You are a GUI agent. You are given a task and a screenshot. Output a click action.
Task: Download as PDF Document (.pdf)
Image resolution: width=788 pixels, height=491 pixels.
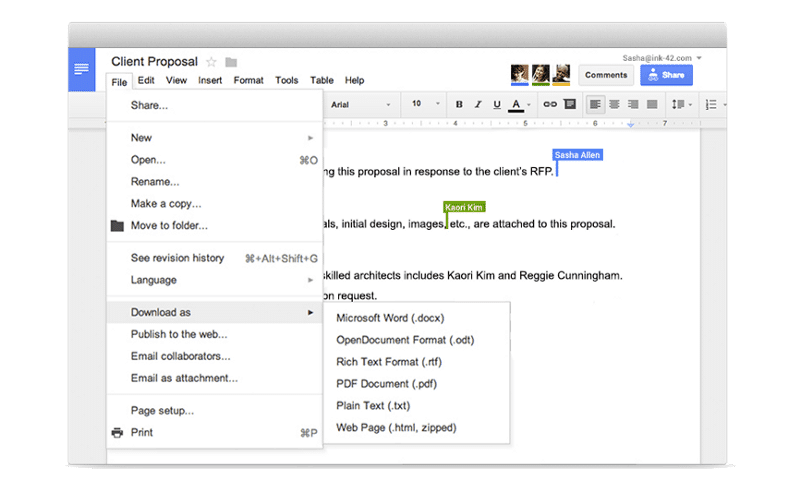click(x=417, y=384)
